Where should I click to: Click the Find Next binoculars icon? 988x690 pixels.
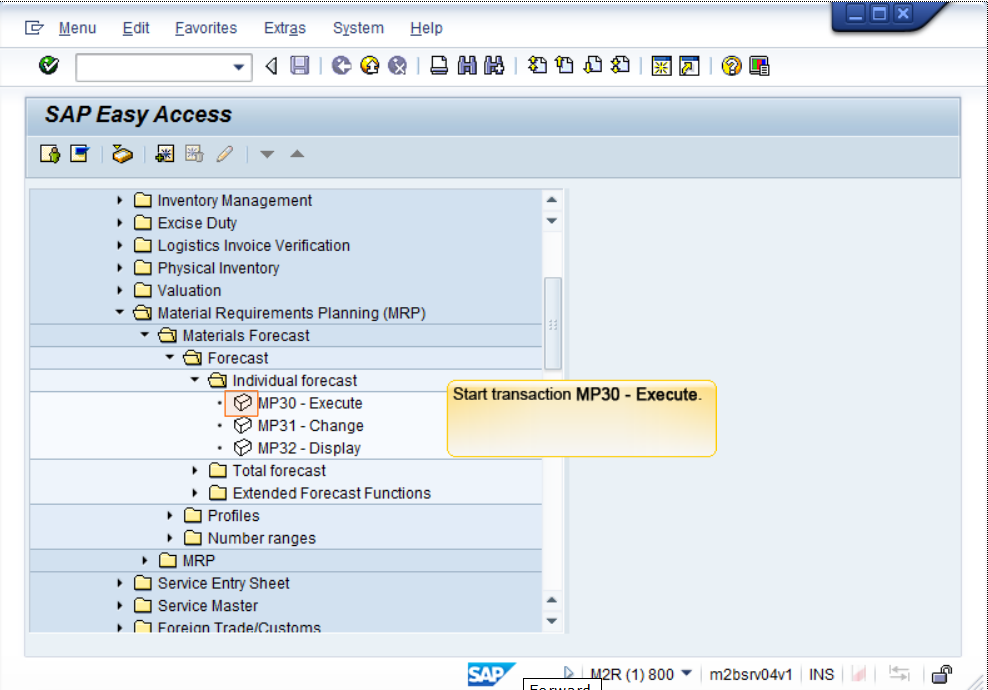(495, 66)
